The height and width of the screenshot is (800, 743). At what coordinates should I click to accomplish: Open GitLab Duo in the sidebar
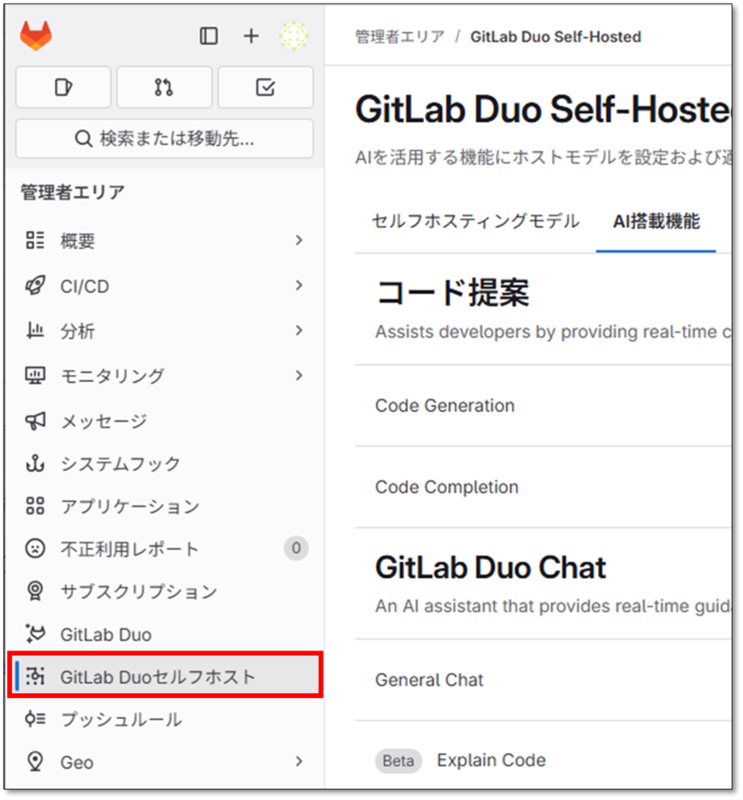[x=164, y=634]
